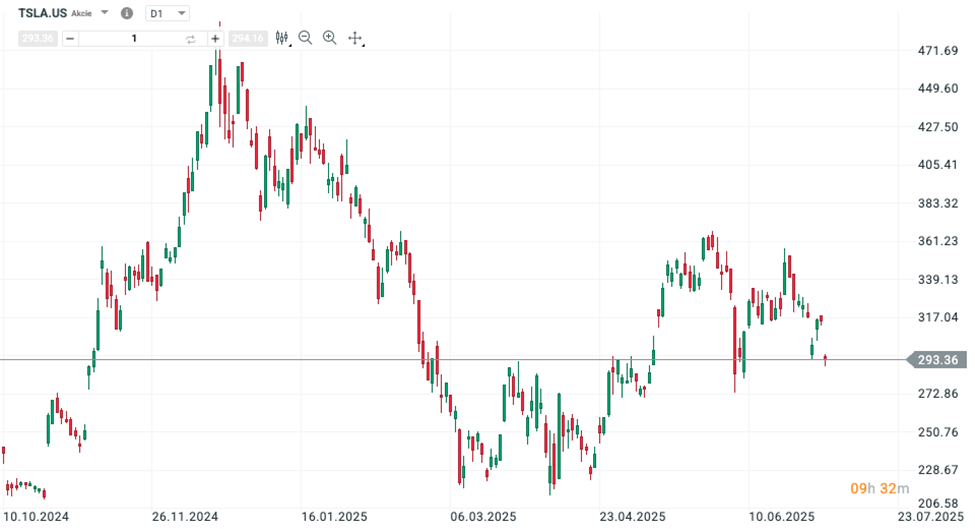Open the TSLA.US instrument info icon

click(x=126, y=14)
